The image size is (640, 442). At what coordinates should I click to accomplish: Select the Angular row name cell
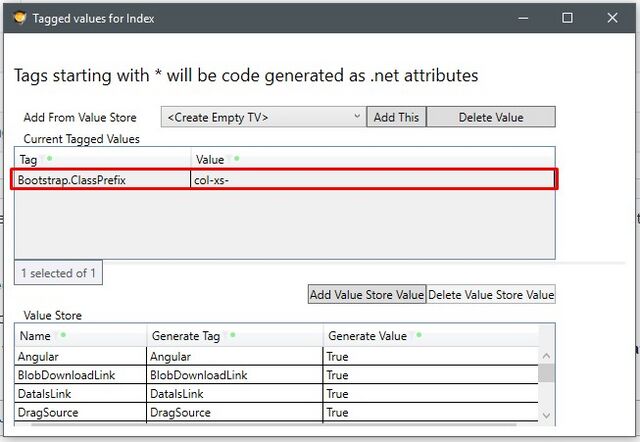tap(80, 356)
